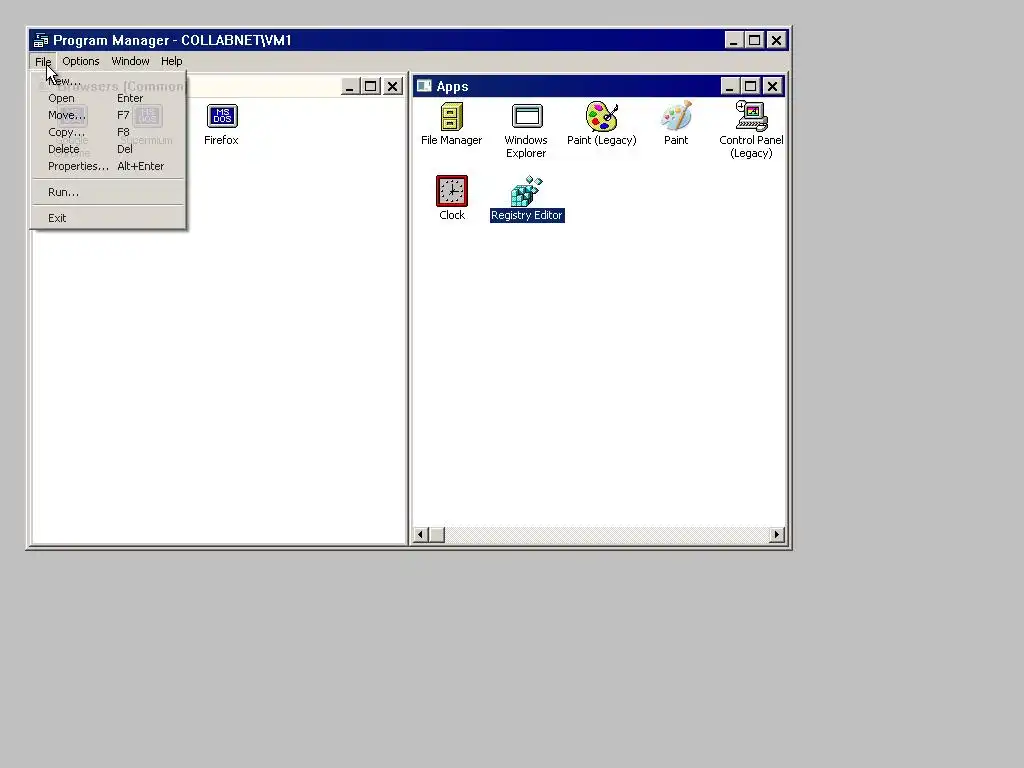Click the Apps horizontal scrollbar thumb
The height and width of the screenshot is (768, 1024).
[x=437, y=535]
